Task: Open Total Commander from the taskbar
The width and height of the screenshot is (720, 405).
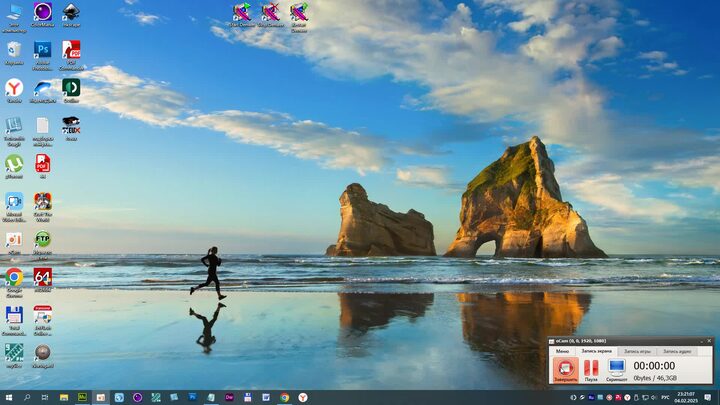Action: 248,398
